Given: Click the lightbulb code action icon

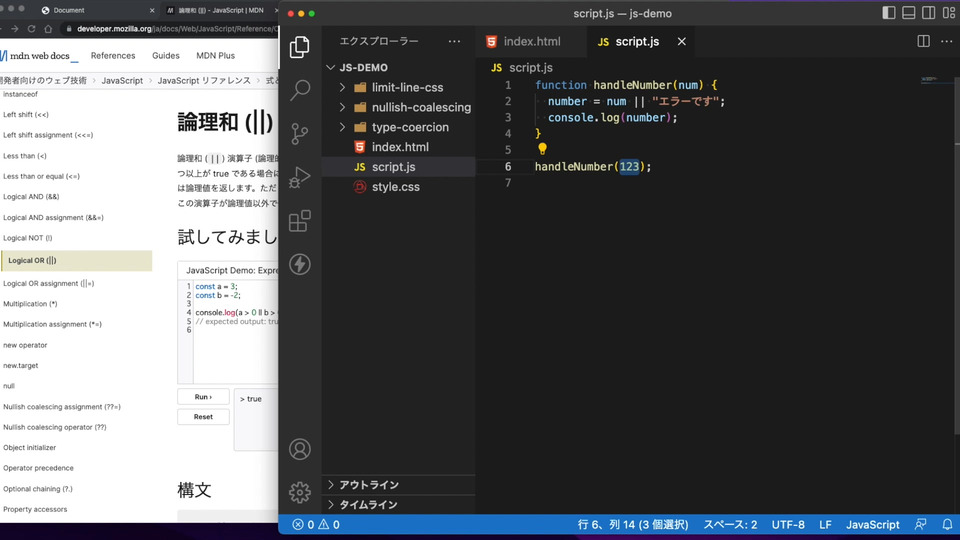Looking at the screenshot, I should [542, 149].
